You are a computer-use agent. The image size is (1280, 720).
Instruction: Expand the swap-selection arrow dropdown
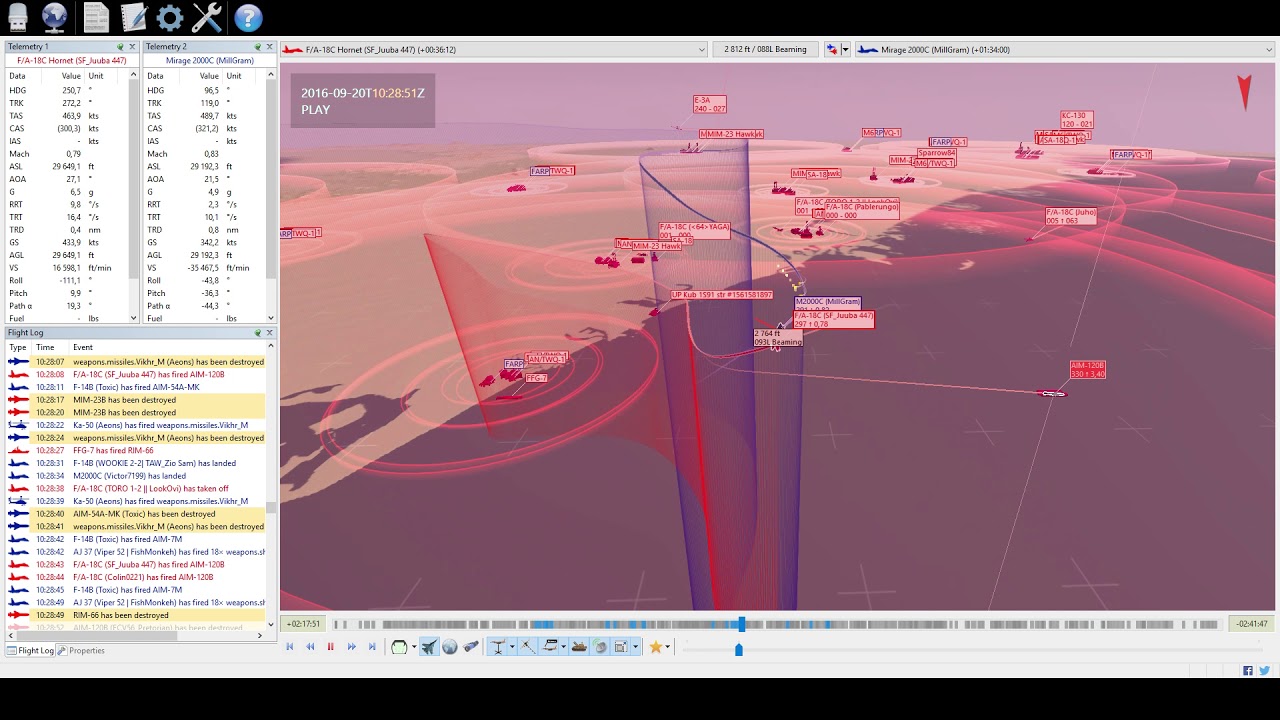click(845, 49)
